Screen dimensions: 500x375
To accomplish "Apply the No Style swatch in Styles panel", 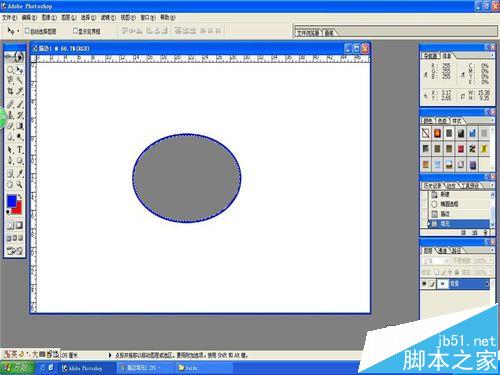I will click(x=426, y=133).
